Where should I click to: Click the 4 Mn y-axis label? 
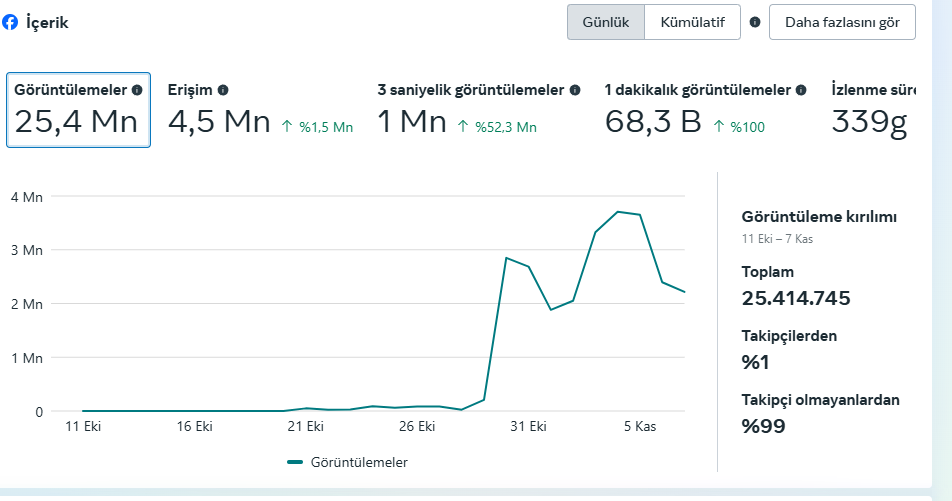pyautogui.click(x=27, y=197)
